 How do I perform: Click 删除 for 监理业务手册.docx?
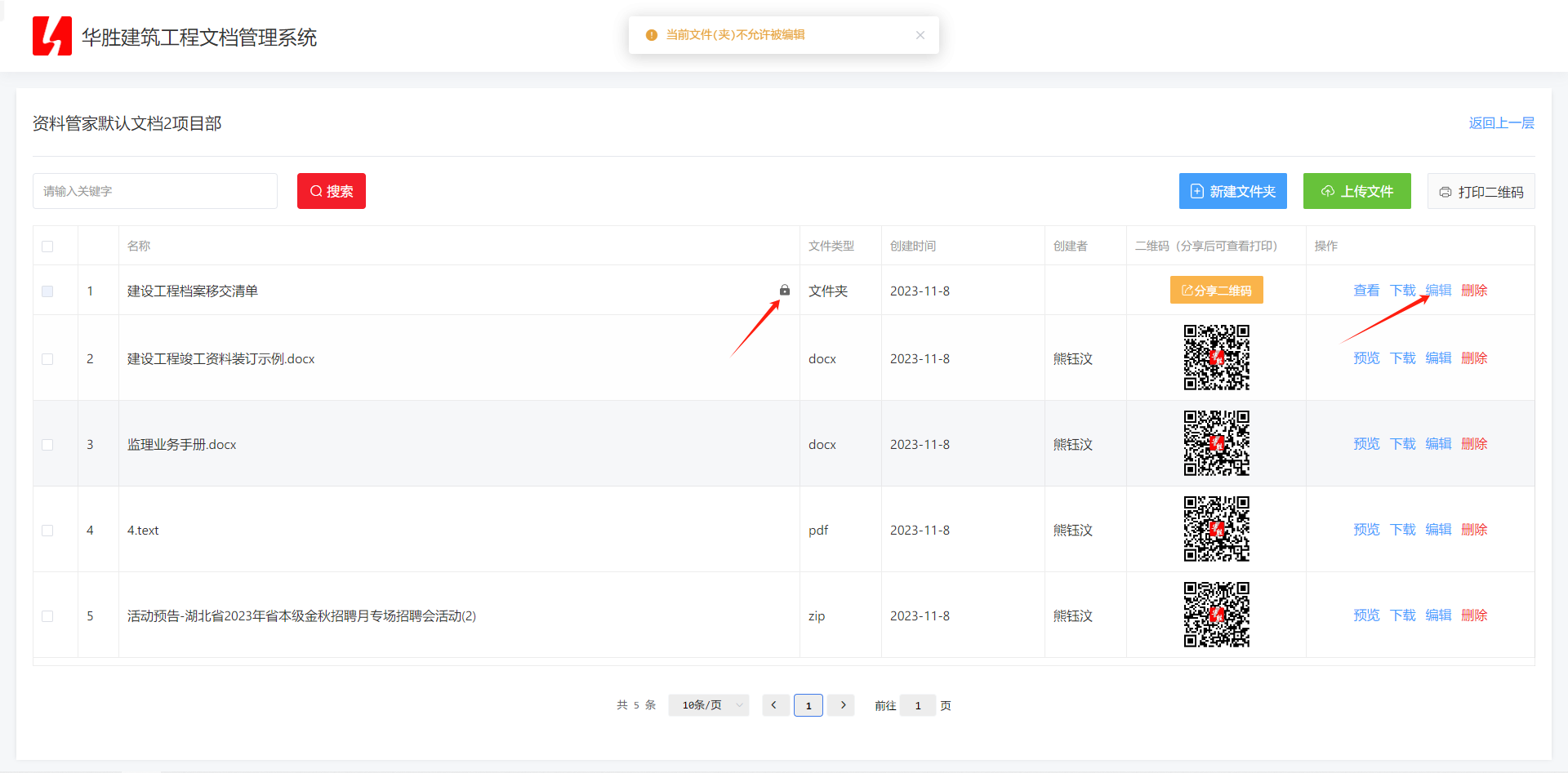pos(1474,444)
